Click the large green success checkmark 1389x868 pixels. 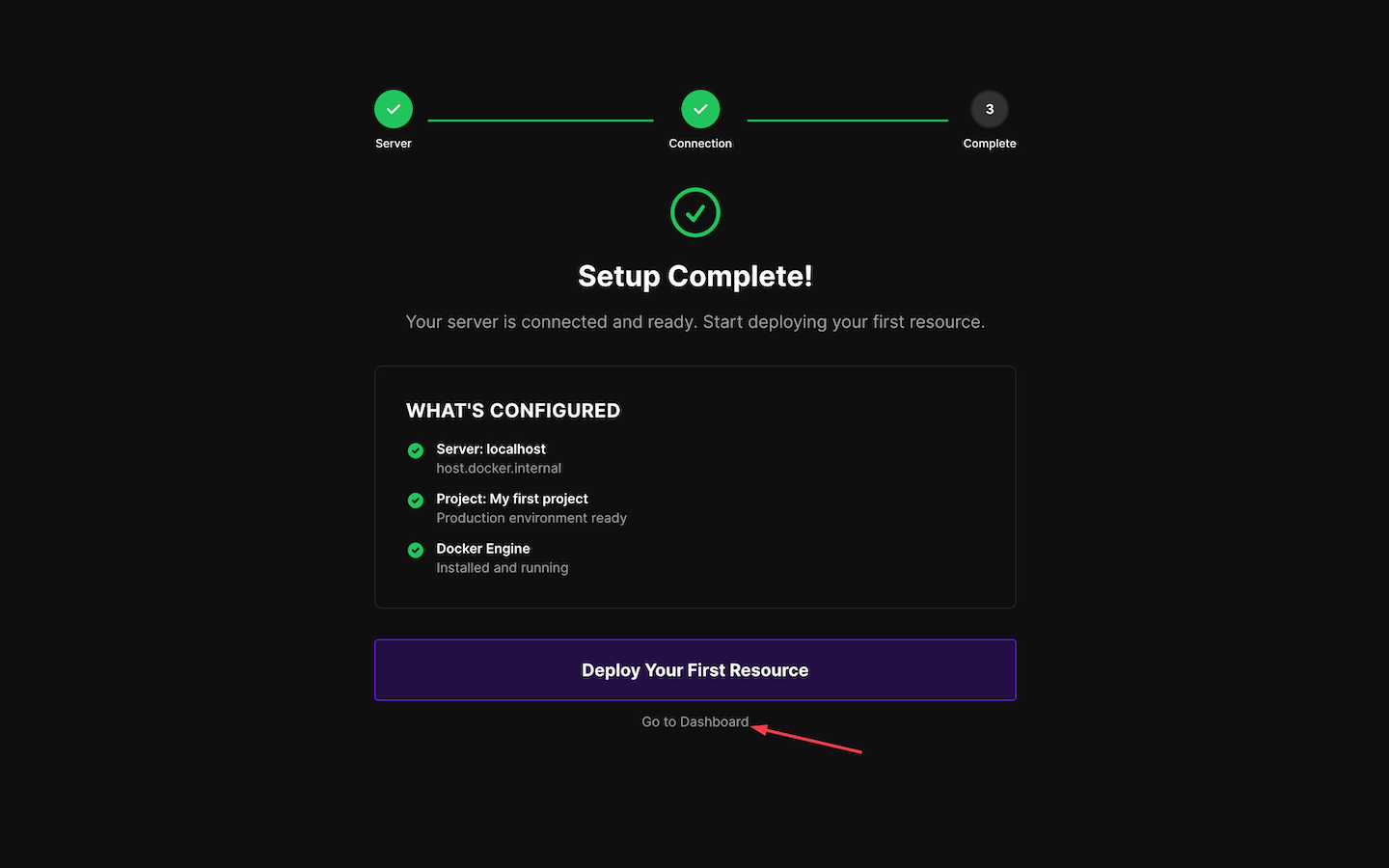click(695, 212)
